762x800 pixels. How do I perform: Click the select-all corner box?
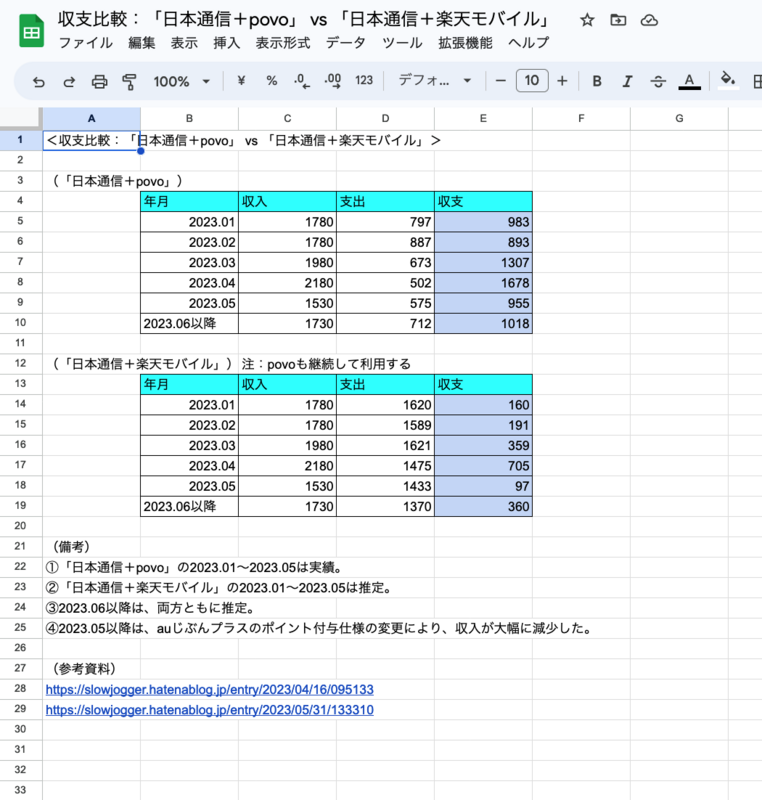pyautogui.click(x=20, y=118)
